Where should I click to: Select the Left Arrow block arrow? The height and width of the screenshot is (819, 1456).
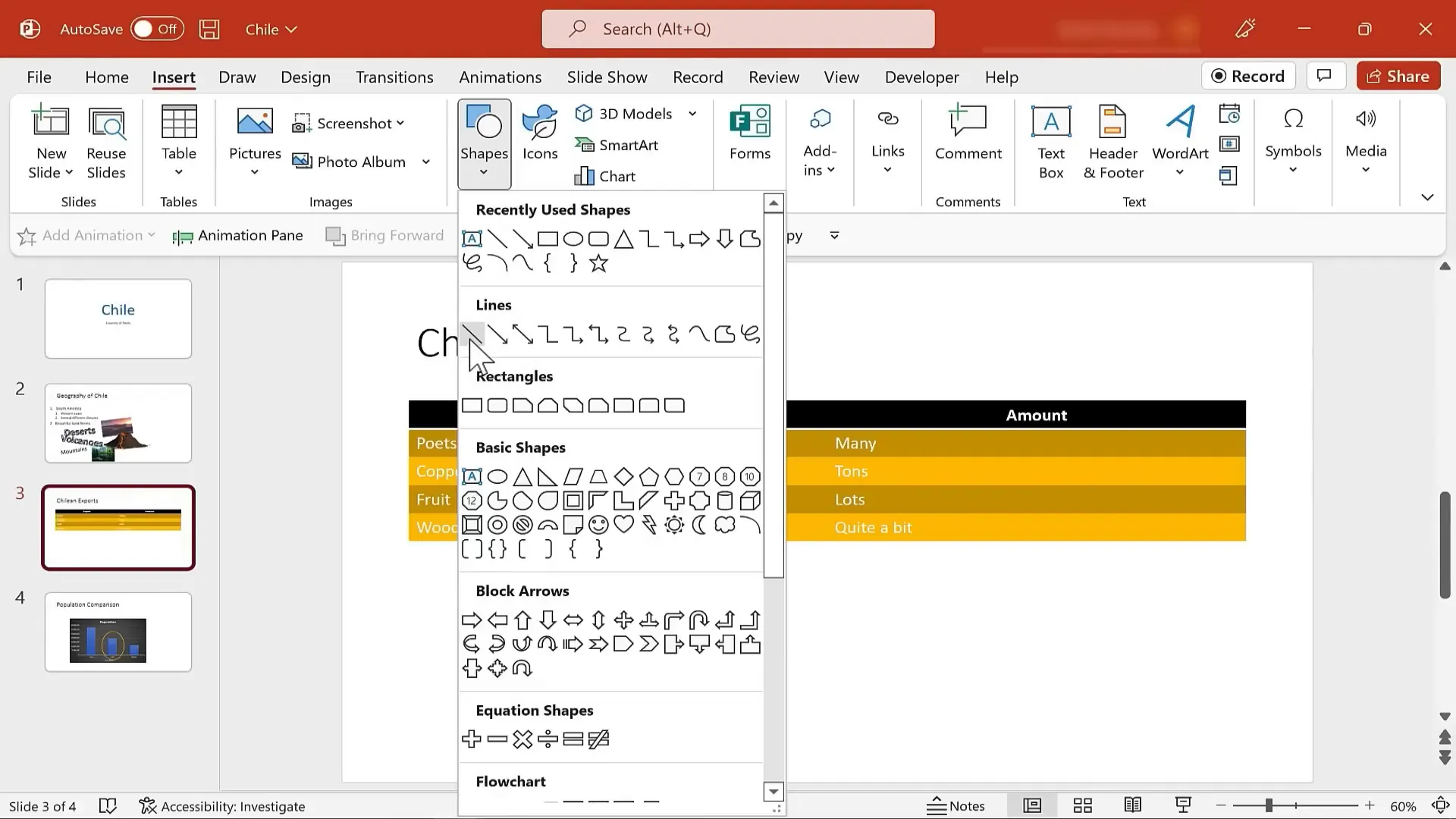point(497,620)
